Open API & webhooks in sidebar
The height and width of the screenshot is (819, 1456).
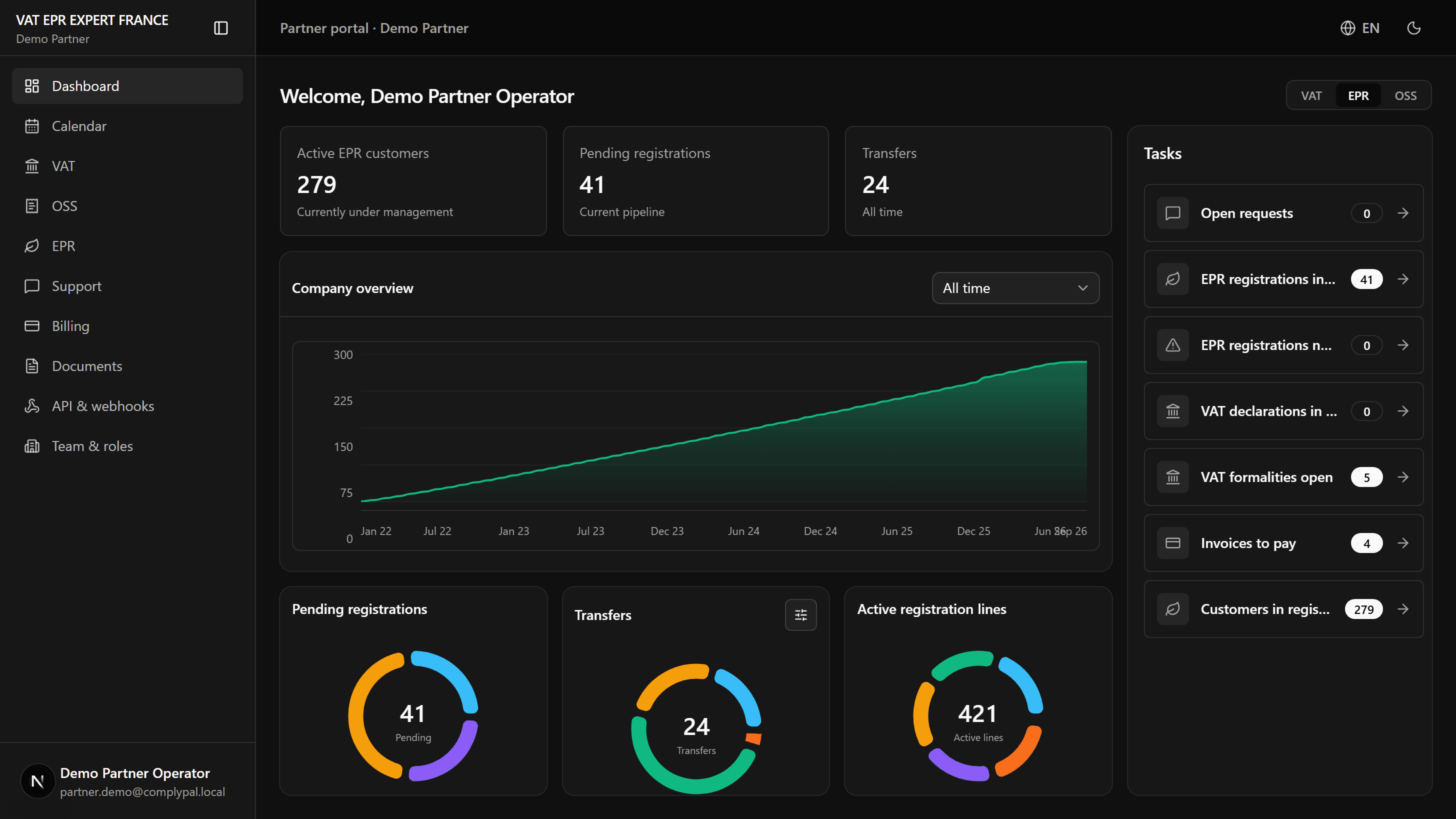(127, 406)
